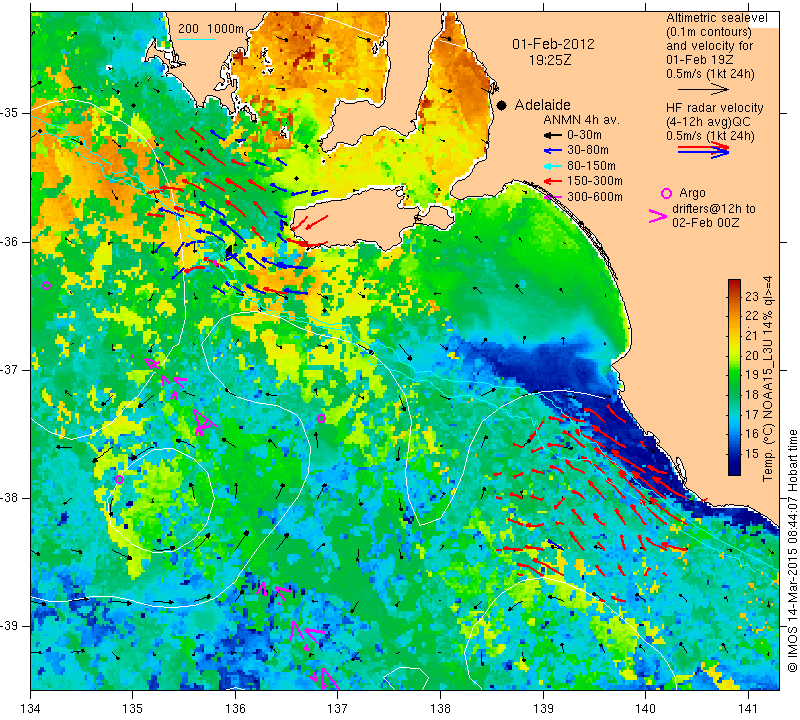Click the 'Argo' legend label
Screen dimensions: 800x720
click(x=692, y=193)
